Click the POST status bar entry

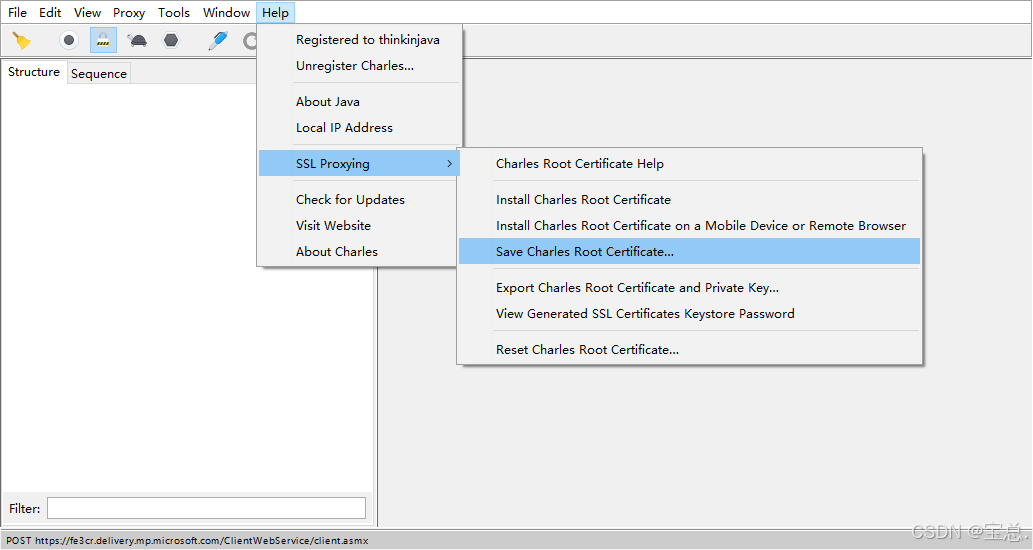(x=187, y=541)
